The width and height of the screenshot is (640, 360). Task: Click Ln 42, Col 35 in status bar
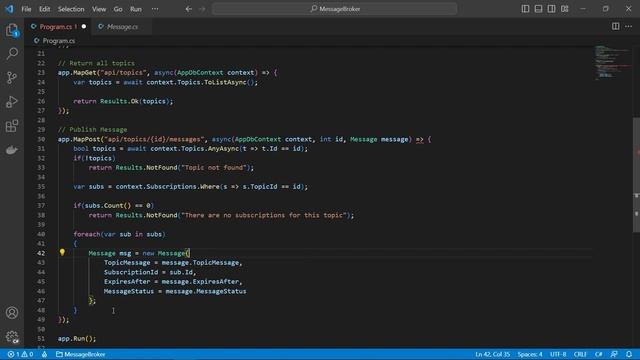click(493, 354)
